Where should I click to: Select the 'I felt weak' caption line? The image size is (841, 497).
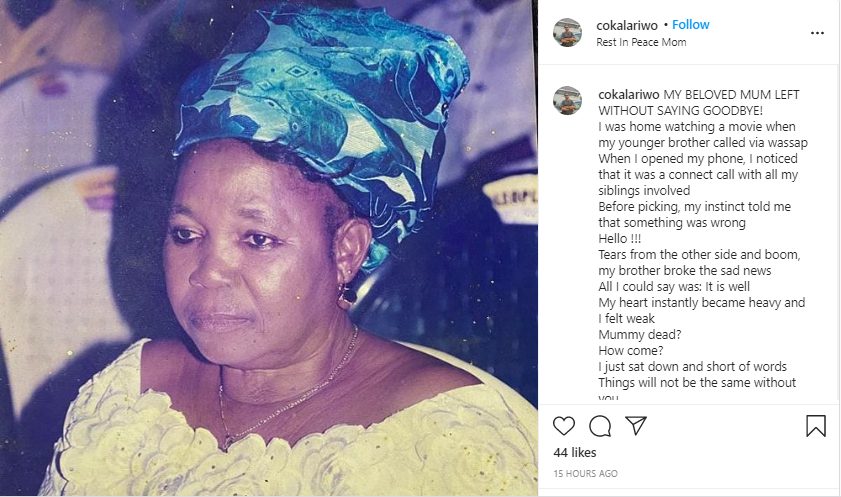(626, 318)
